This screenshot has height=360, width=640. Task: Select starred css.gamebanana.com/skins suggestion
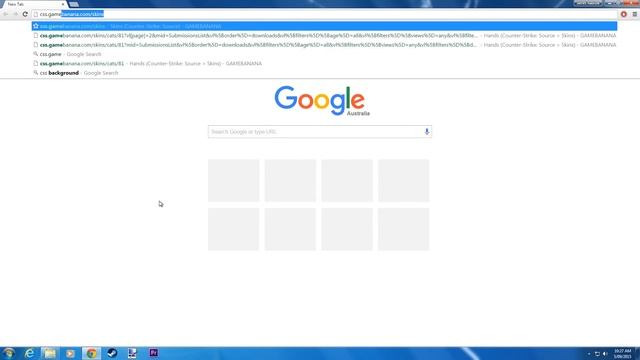[324, 26]
